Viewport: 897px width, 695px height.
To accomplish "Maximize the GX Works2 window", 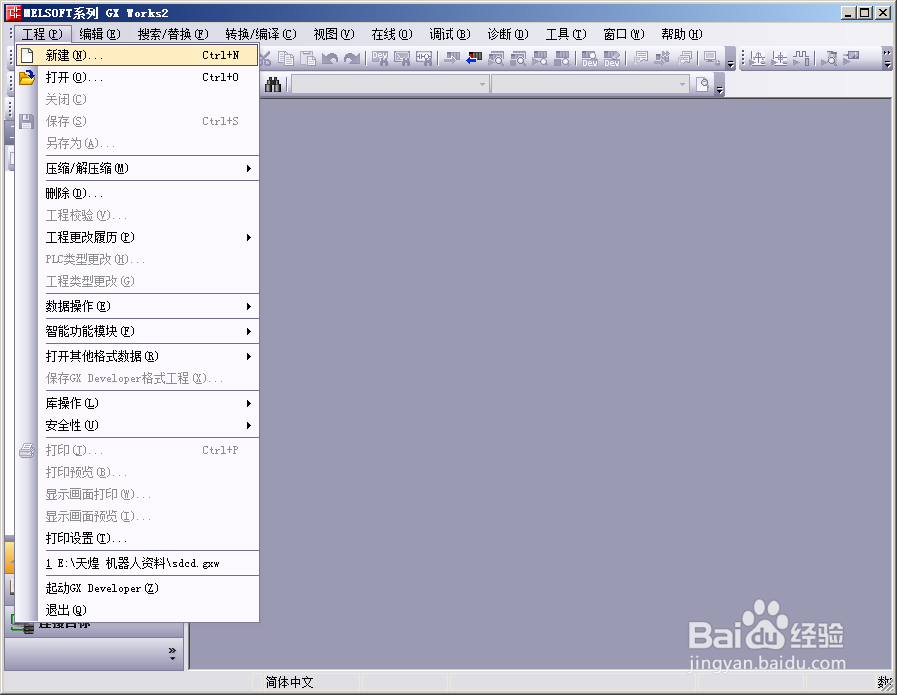I will click(x=866, y=13).
